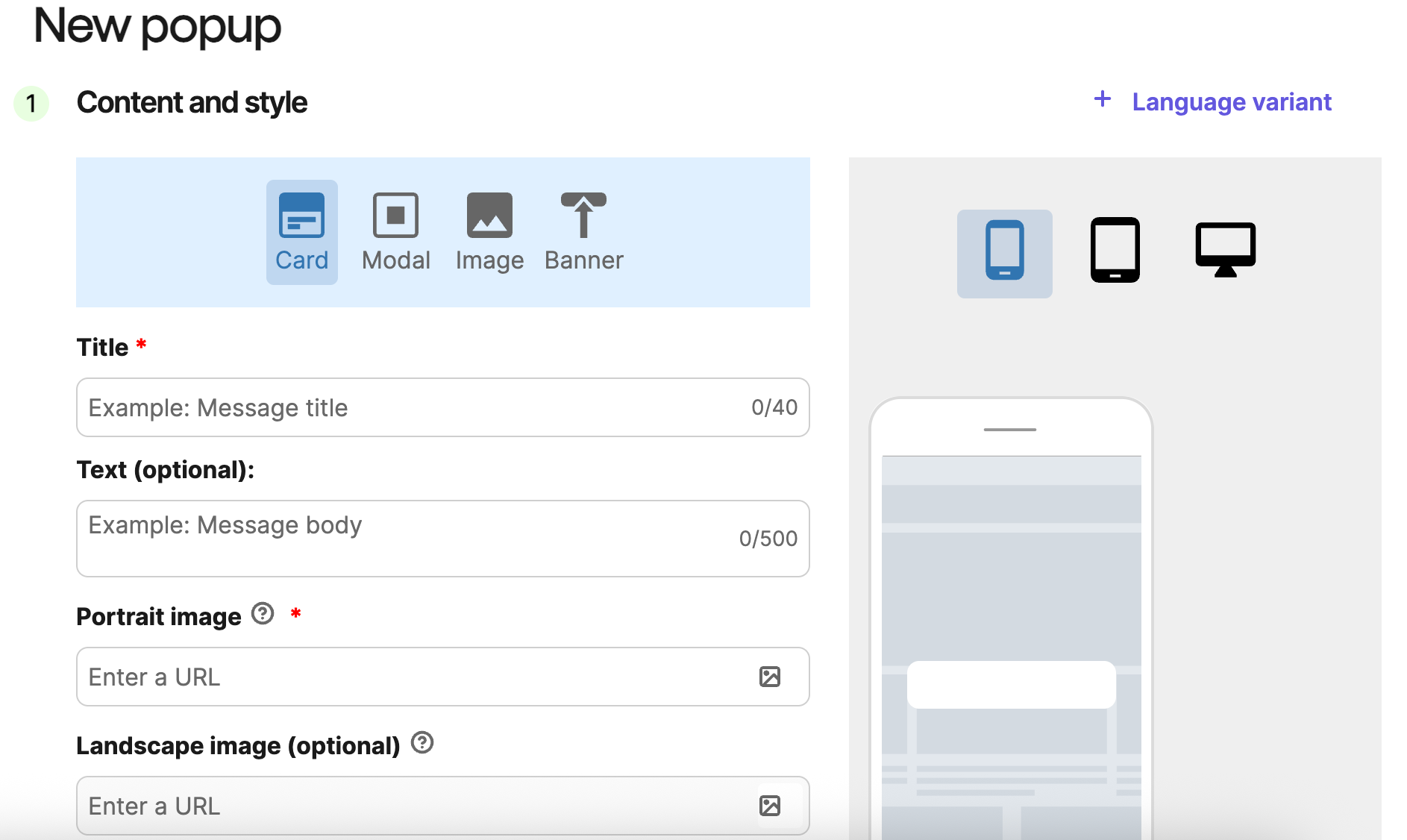The height and width of the screenshot is (840, 1407).
Task: View the Landscape image help tooltip
Action: point(422,742)
